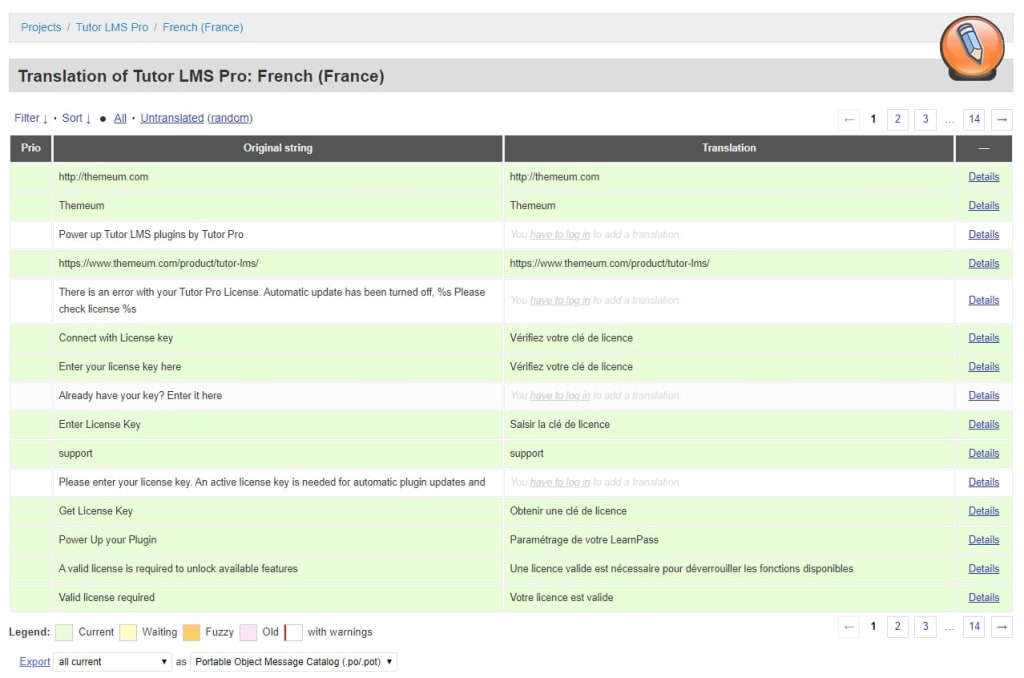
Task: Open Details for Themeum row
Action: 984,206
